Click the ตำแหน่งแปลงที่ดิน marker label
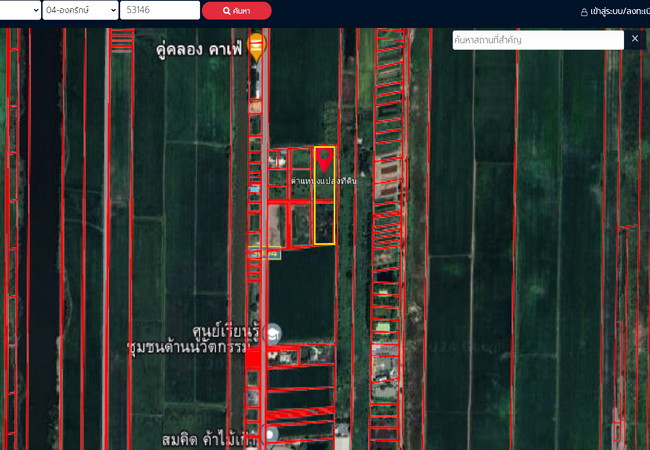This screenshot has width=650, height=450. pos(323,181)
